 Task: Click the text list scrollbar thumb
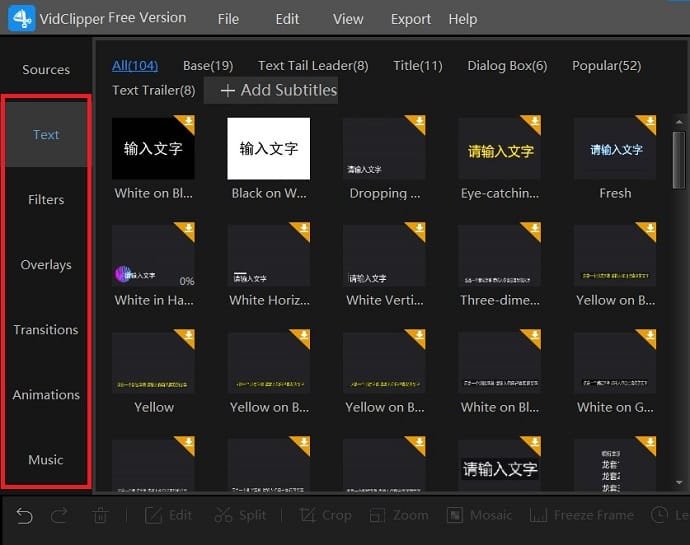679,160
